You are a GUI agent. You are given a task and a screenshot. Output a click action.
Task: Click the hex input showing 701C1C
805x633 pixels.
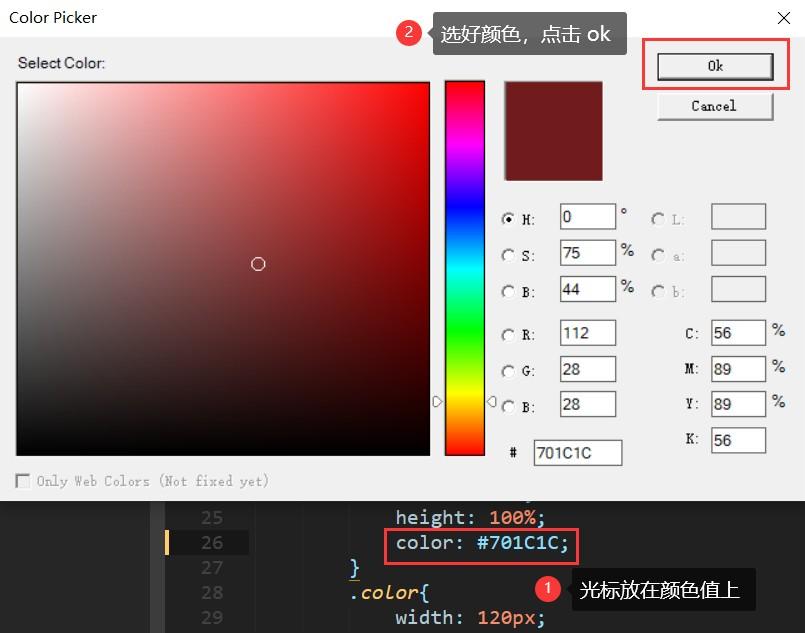pos(577,453)
